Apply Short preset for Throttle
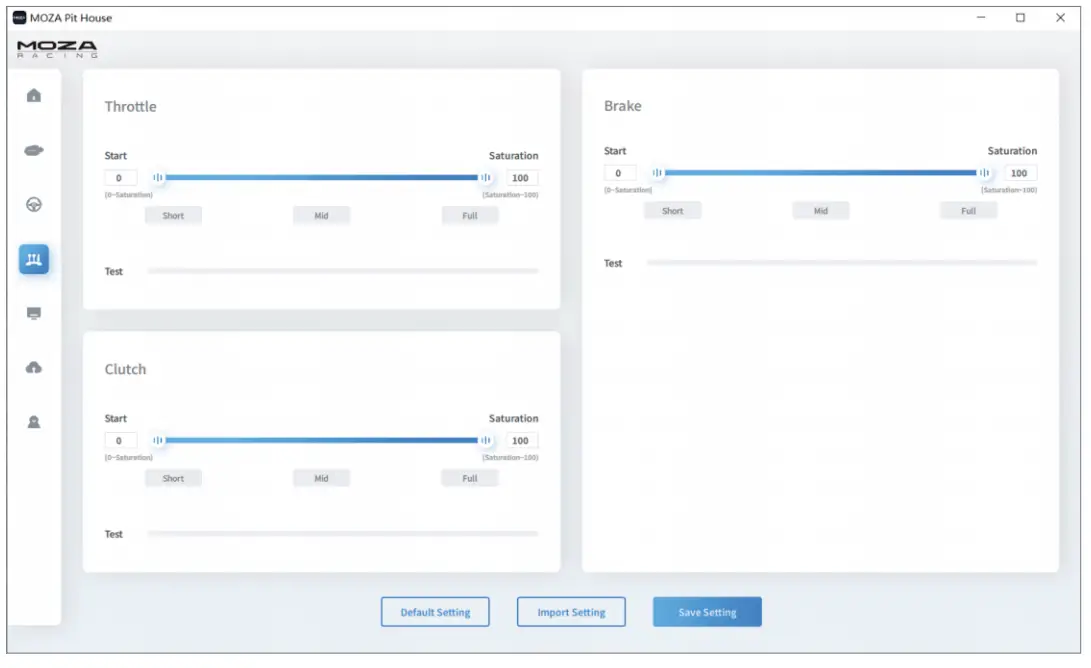Screen dimensions: 1091x668 tap(173, 216)
